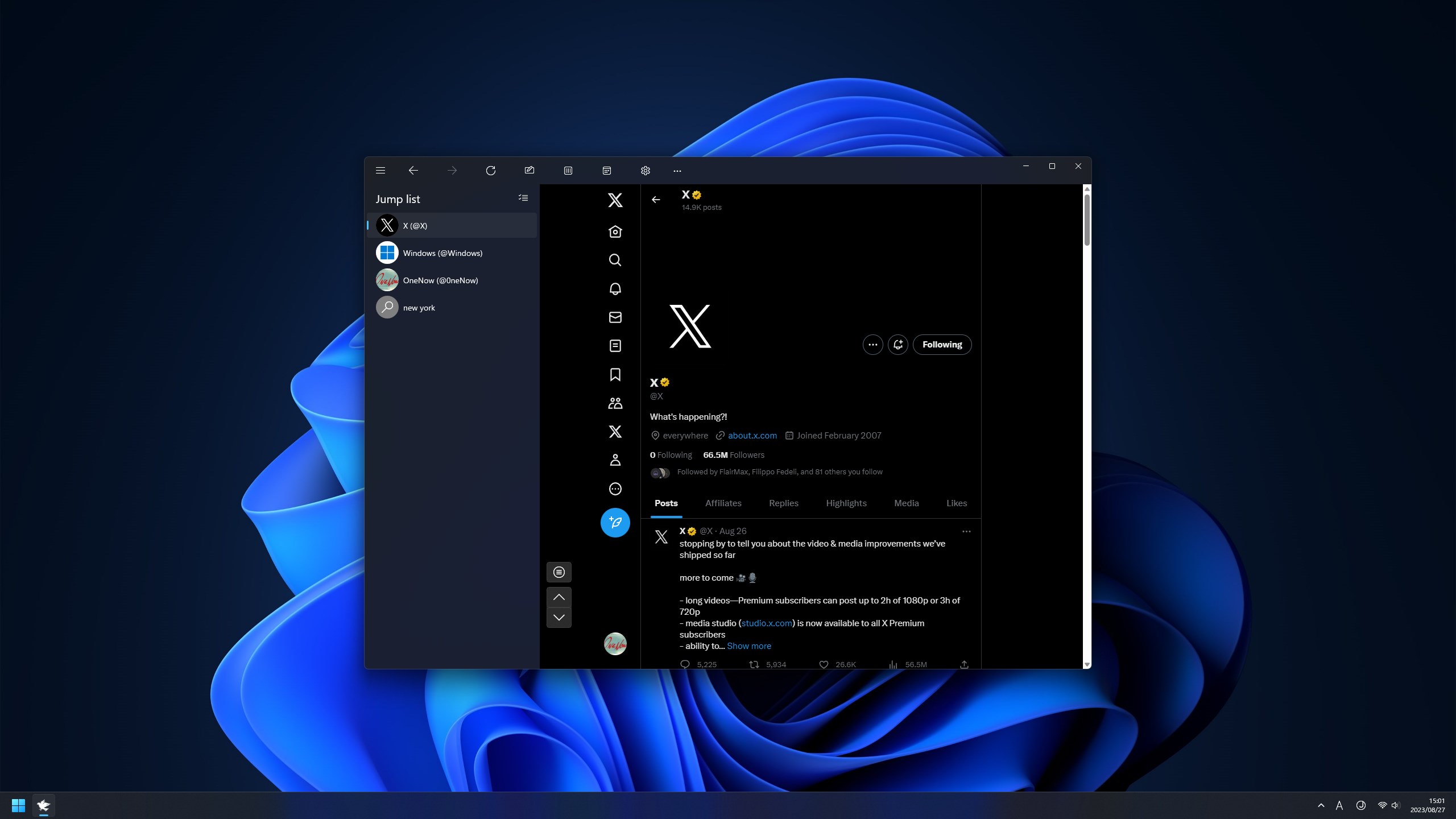
Task: Compose a new post with the feather button
Action: (615, 522)
